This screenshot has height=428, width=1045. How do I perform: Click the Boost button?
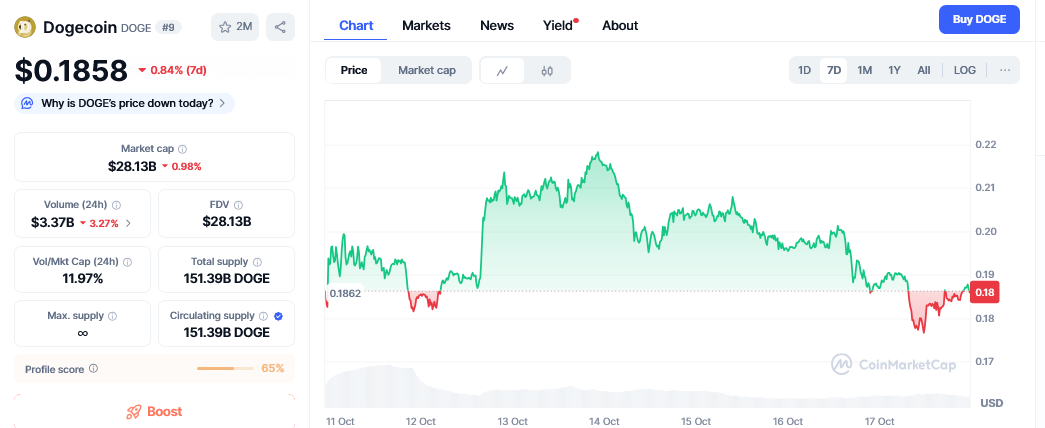click(x=154, y=411)
